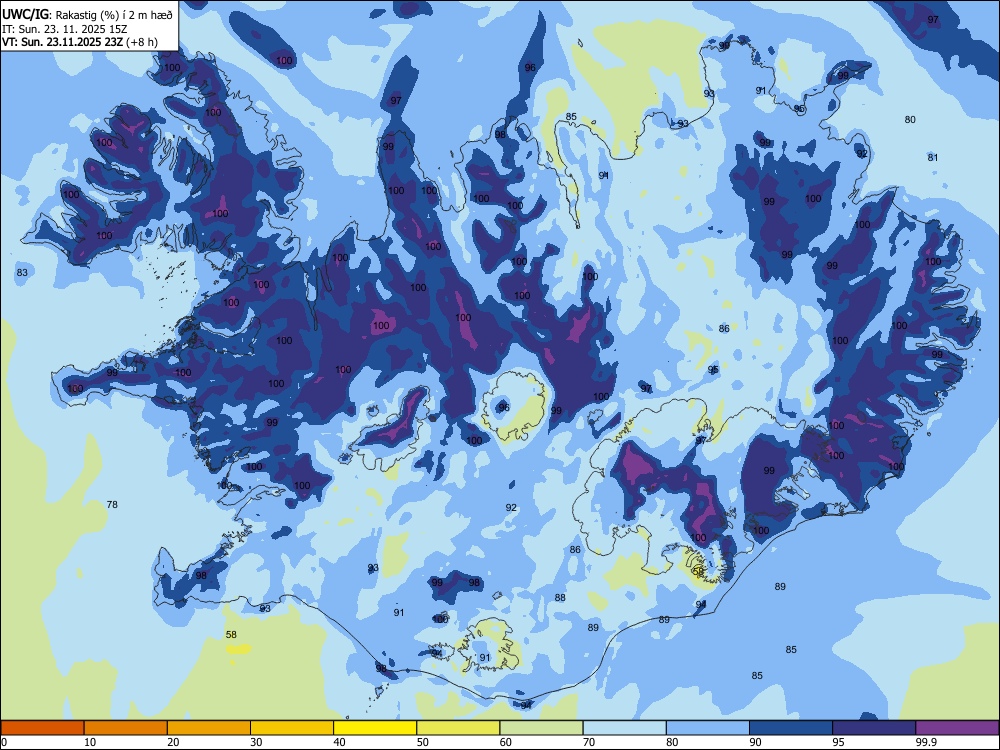Click the legend label '40'
The image size is (1000, 750).
click(x=339, y=742)
